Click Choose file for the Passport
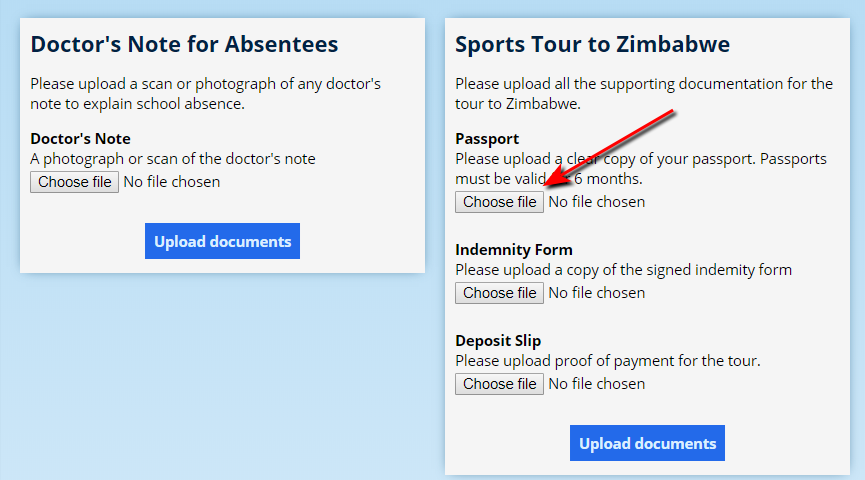This screenshot has height=480, width=865. (499, 202)
